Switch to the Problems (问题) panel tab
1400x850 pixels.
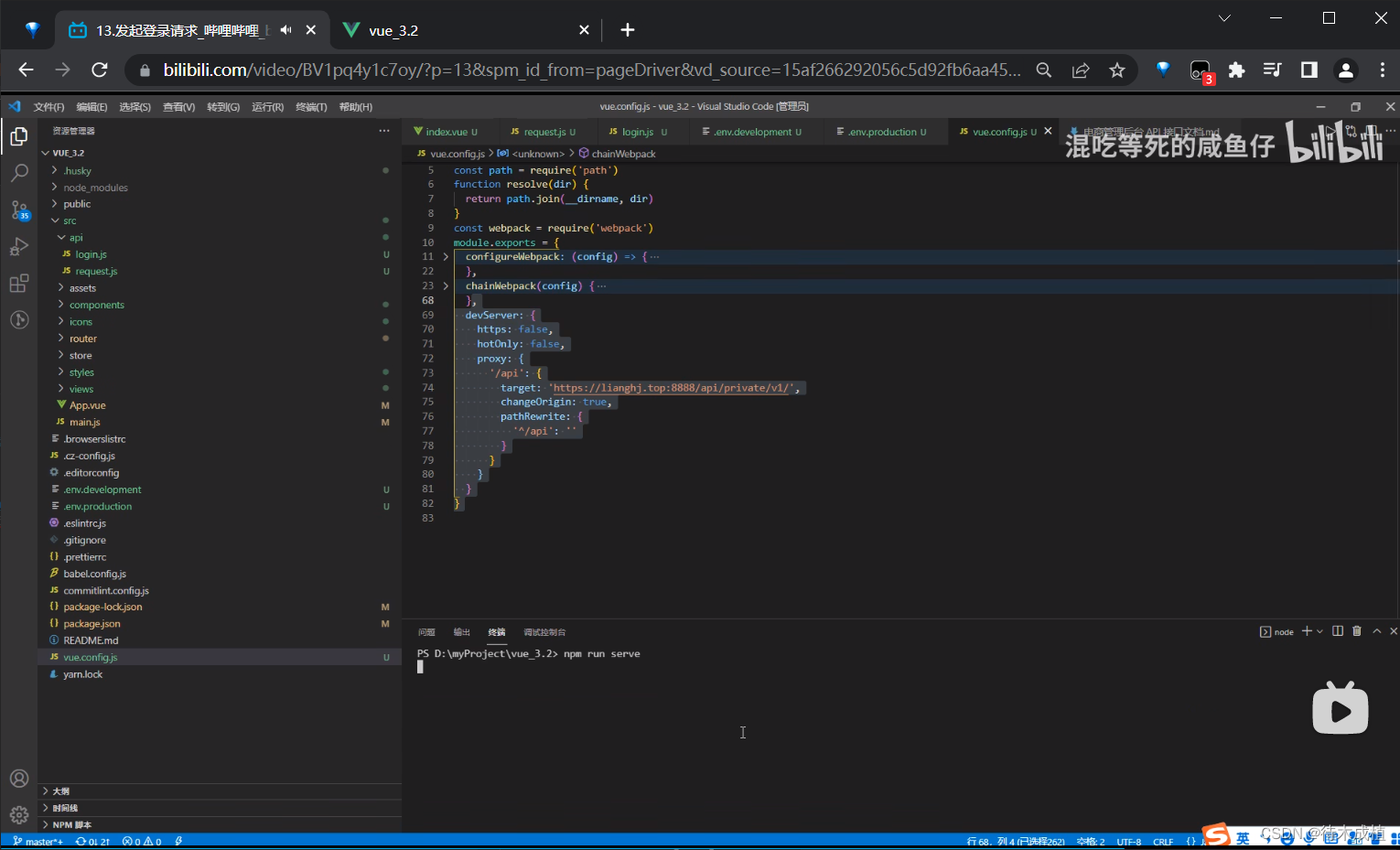[426, 632]
